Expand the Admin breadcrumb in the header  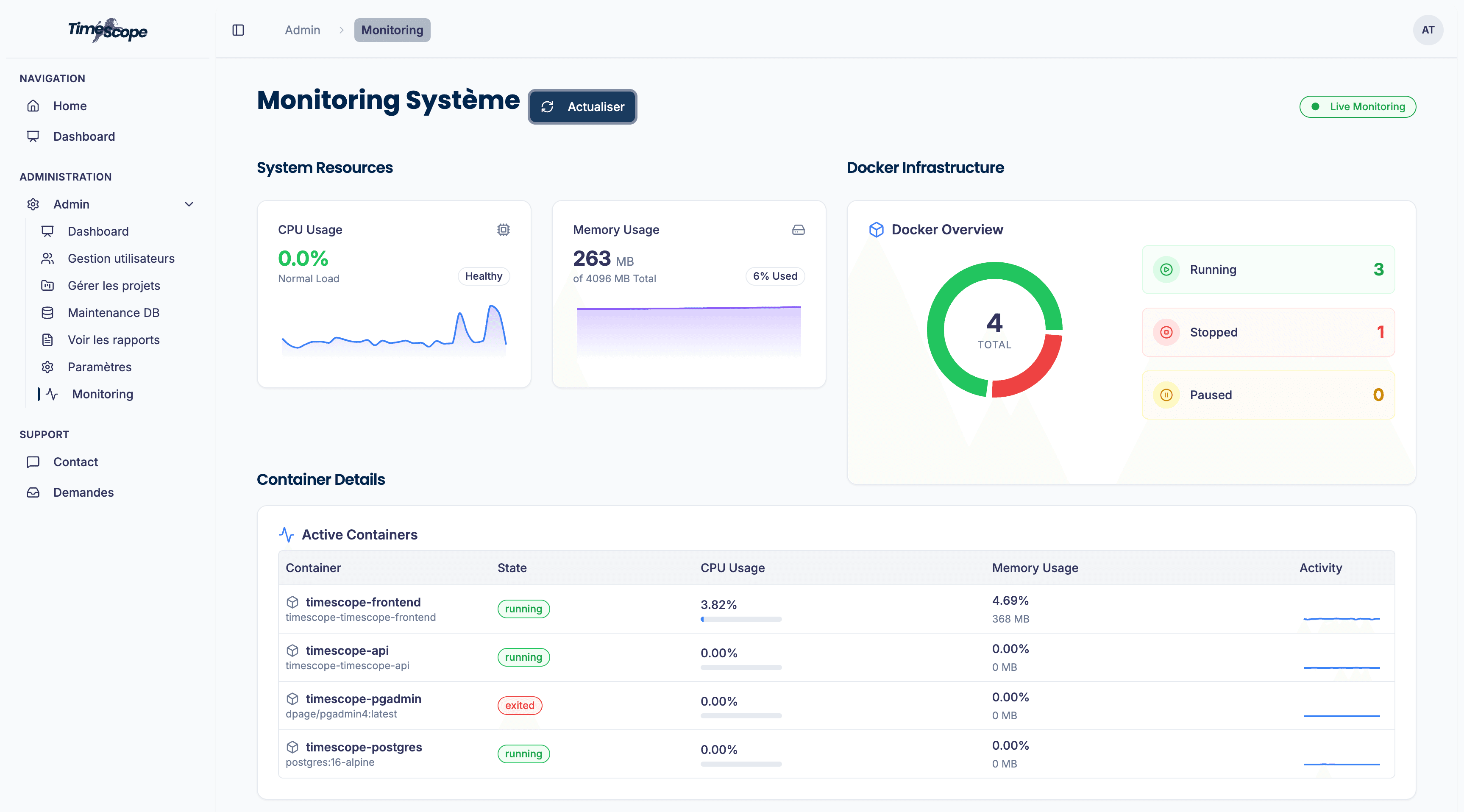(302, 30)
